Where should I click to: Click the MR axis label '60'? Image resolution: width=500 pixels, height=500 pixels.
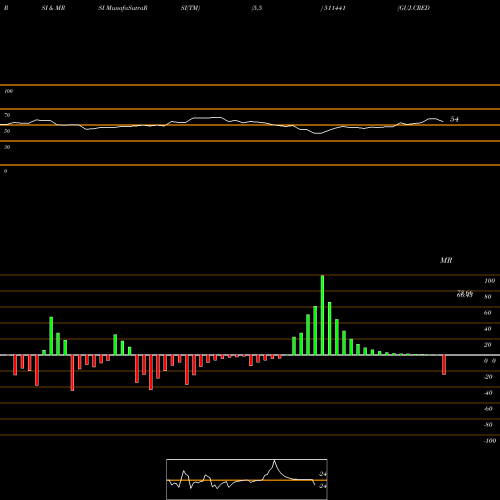(x=488, y=313)
